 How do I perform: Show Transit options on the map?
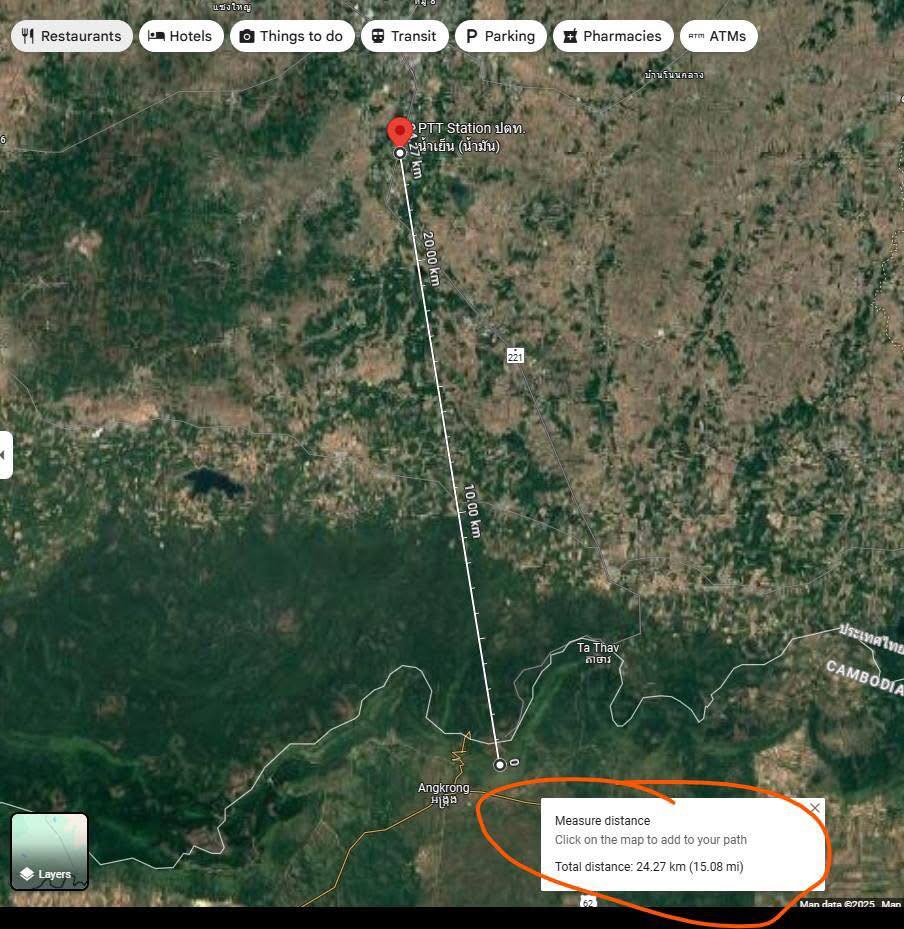tap(404, 36)
